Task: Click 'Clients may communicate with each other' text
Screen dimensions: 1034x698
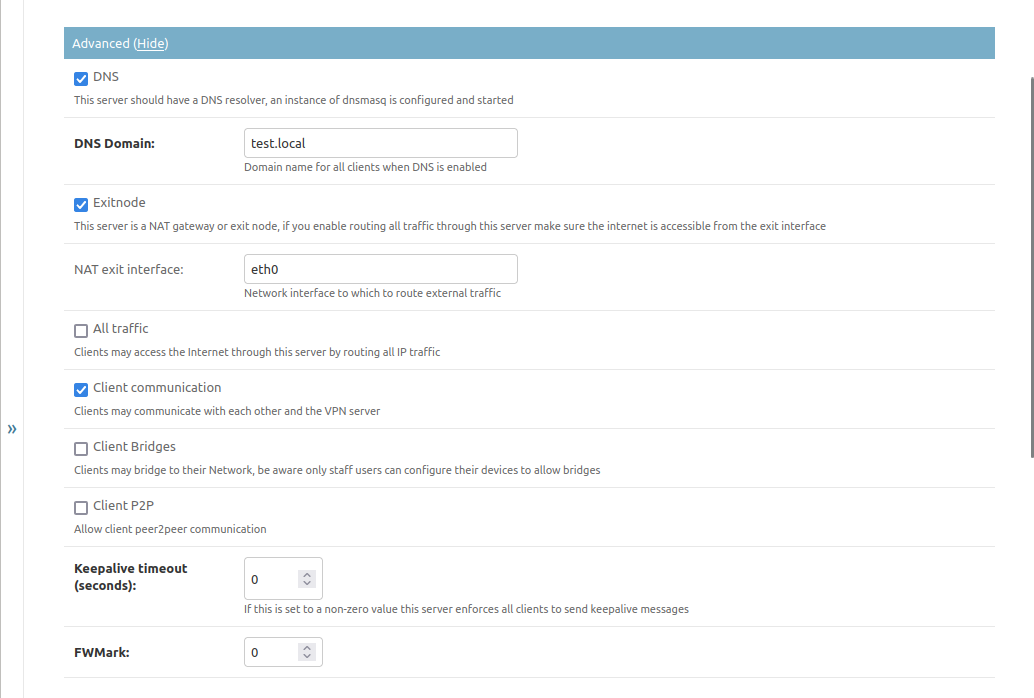Action: pos(227,411)
